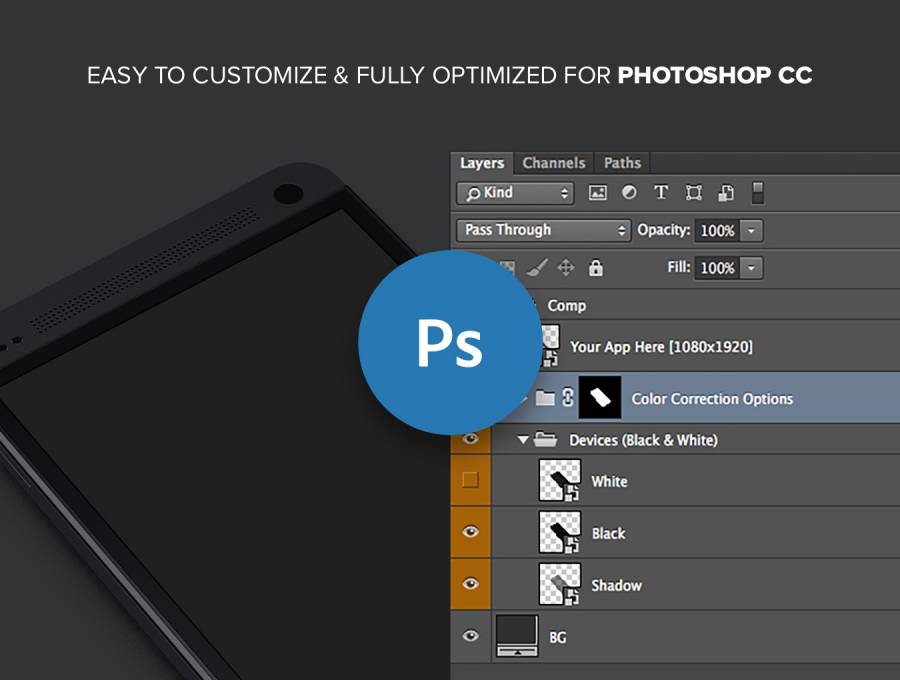Viewport: 900px width, 680px height.
Task: Switch to the Paths tab
Action: point(622,163)
